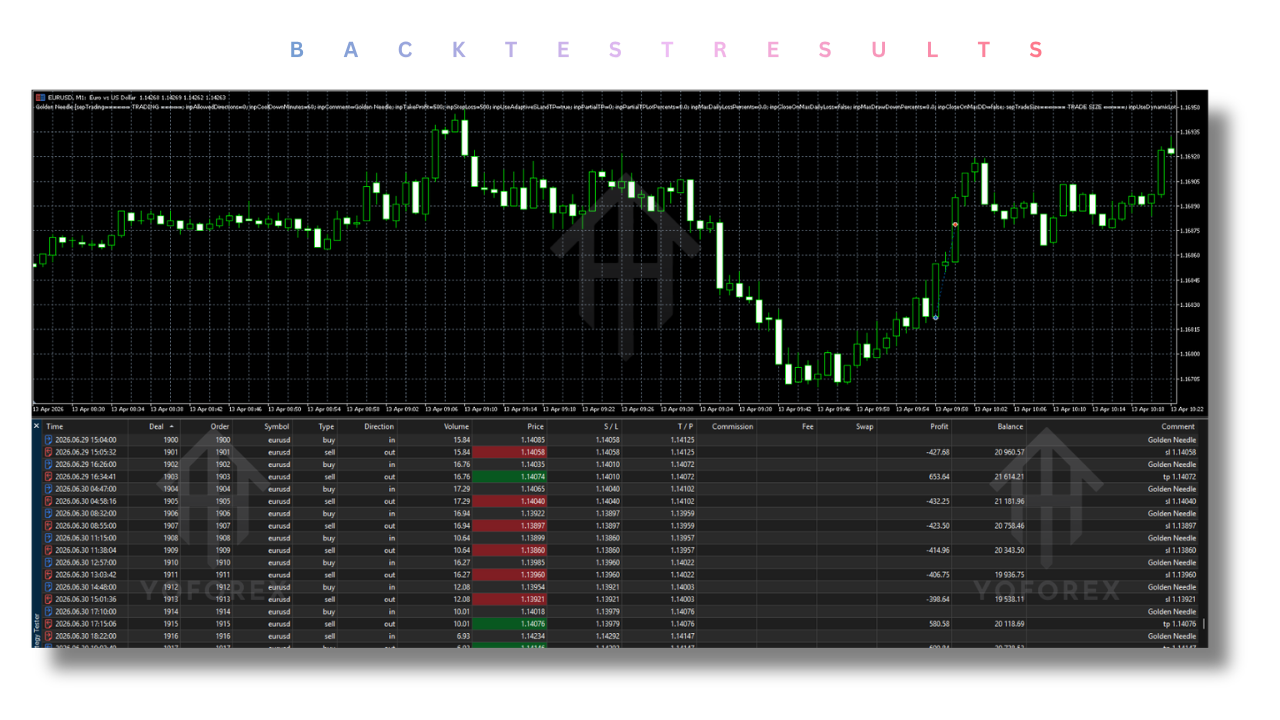Click the sell icon beside 2026.06.30 08:55:00

[49, 526]
